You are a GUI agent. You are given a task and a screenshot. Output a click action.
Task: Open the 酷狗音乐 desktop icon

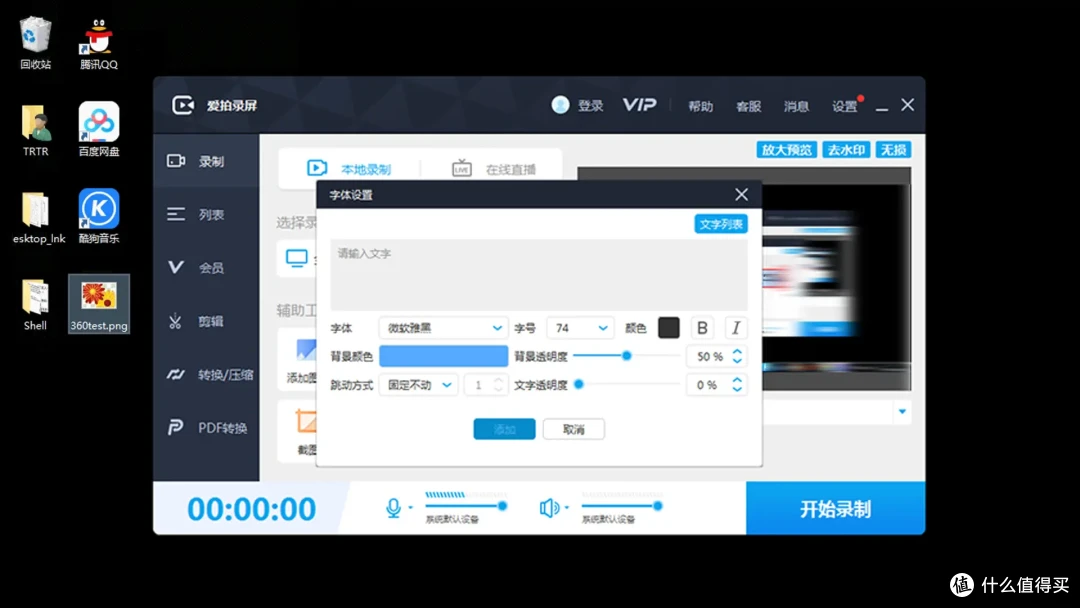tap(98, 216)
